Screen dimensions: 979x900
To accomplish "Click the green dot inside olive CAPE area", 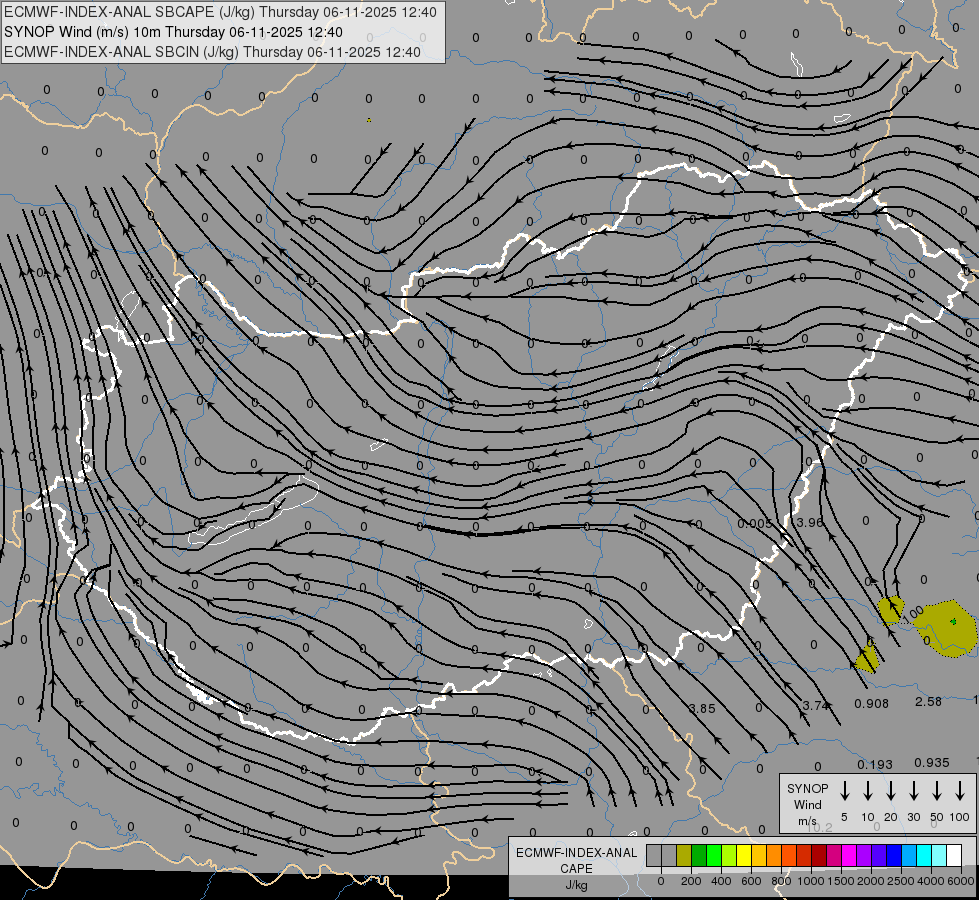I will (953, 621).
